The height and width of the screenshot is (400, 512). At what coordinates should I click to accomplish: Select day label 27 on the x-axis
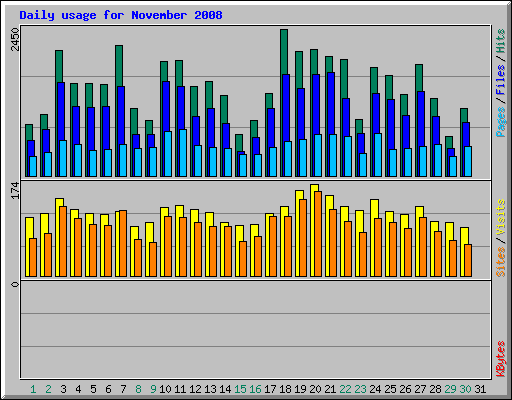coord(420,389)
